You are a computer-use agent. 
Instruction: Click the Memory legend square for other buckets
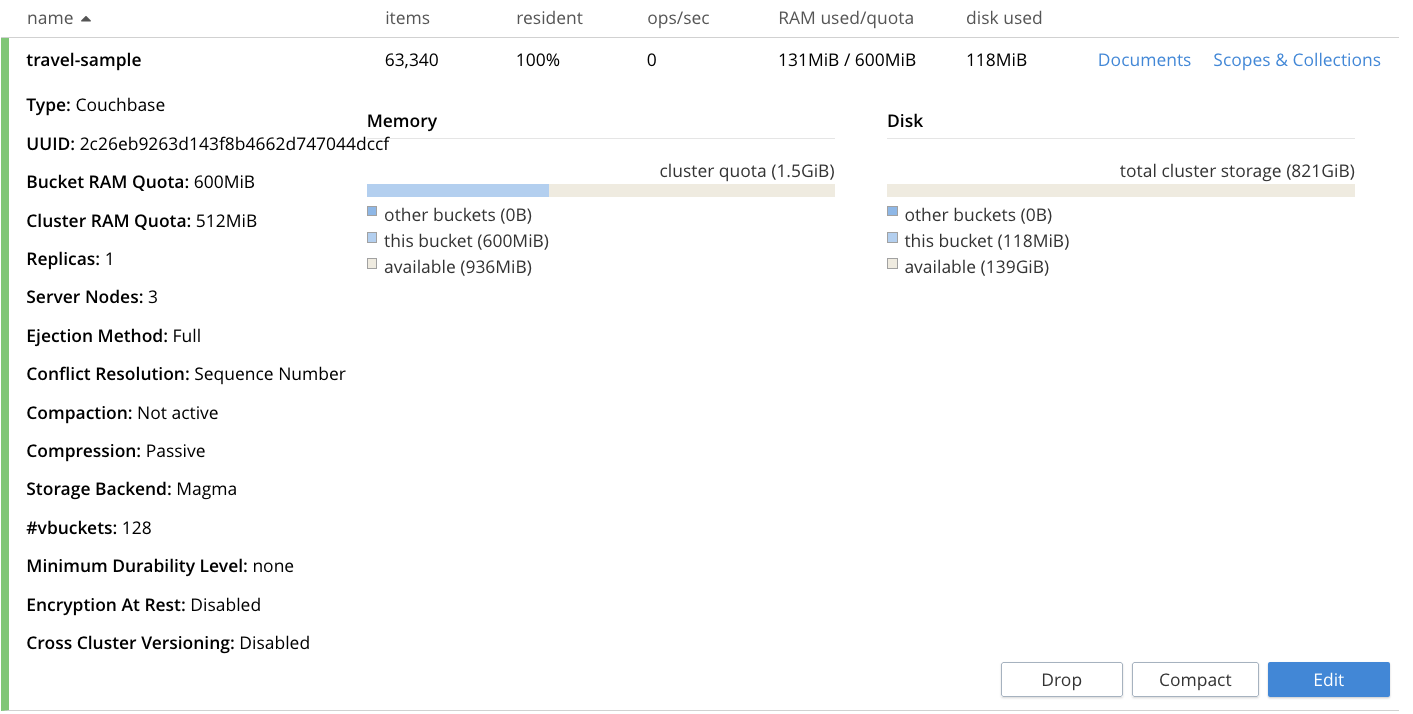[x=372, y=212]
